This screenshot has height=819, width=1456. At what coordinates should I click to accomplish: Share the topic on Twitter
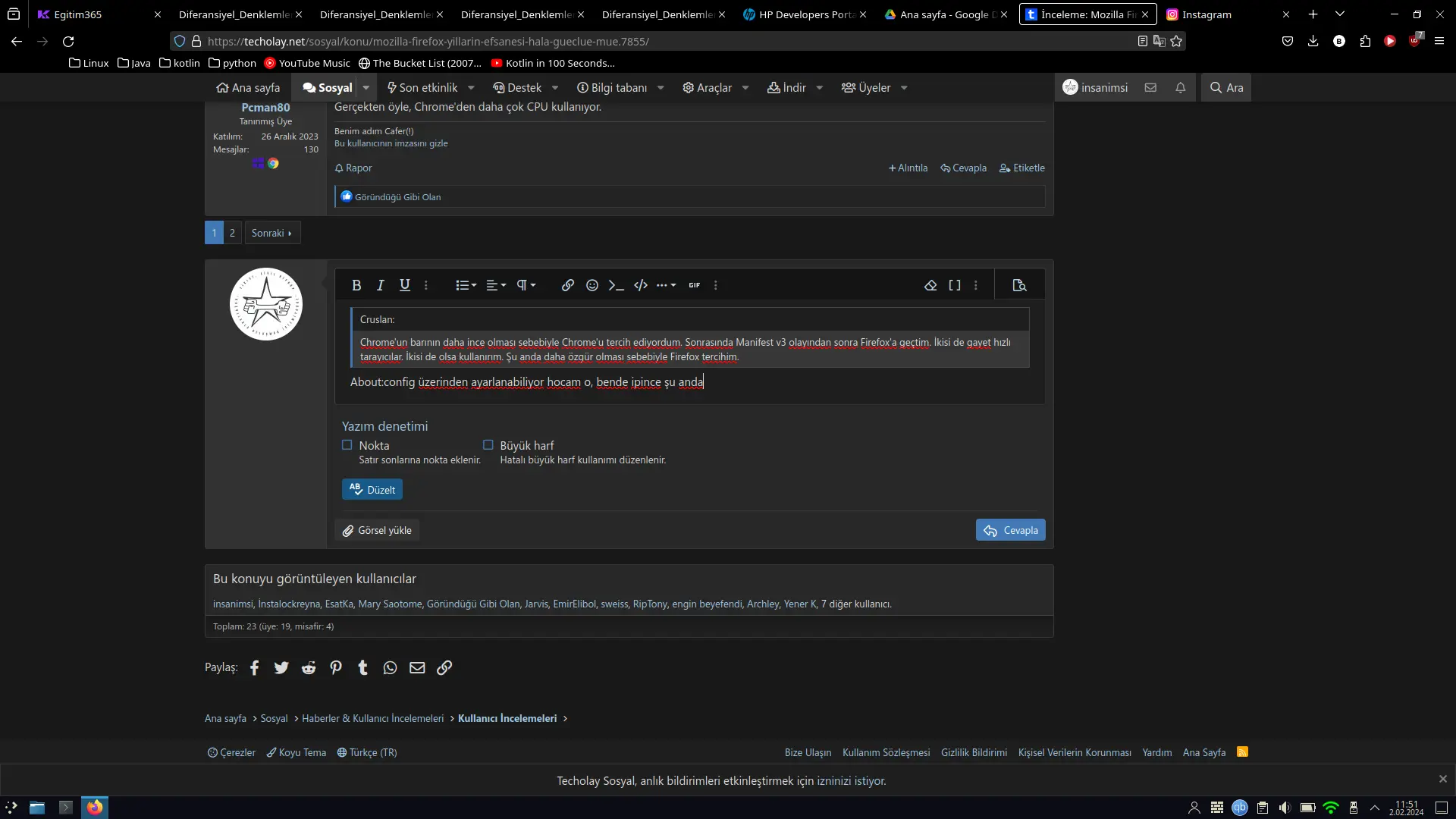coord(281,667)
